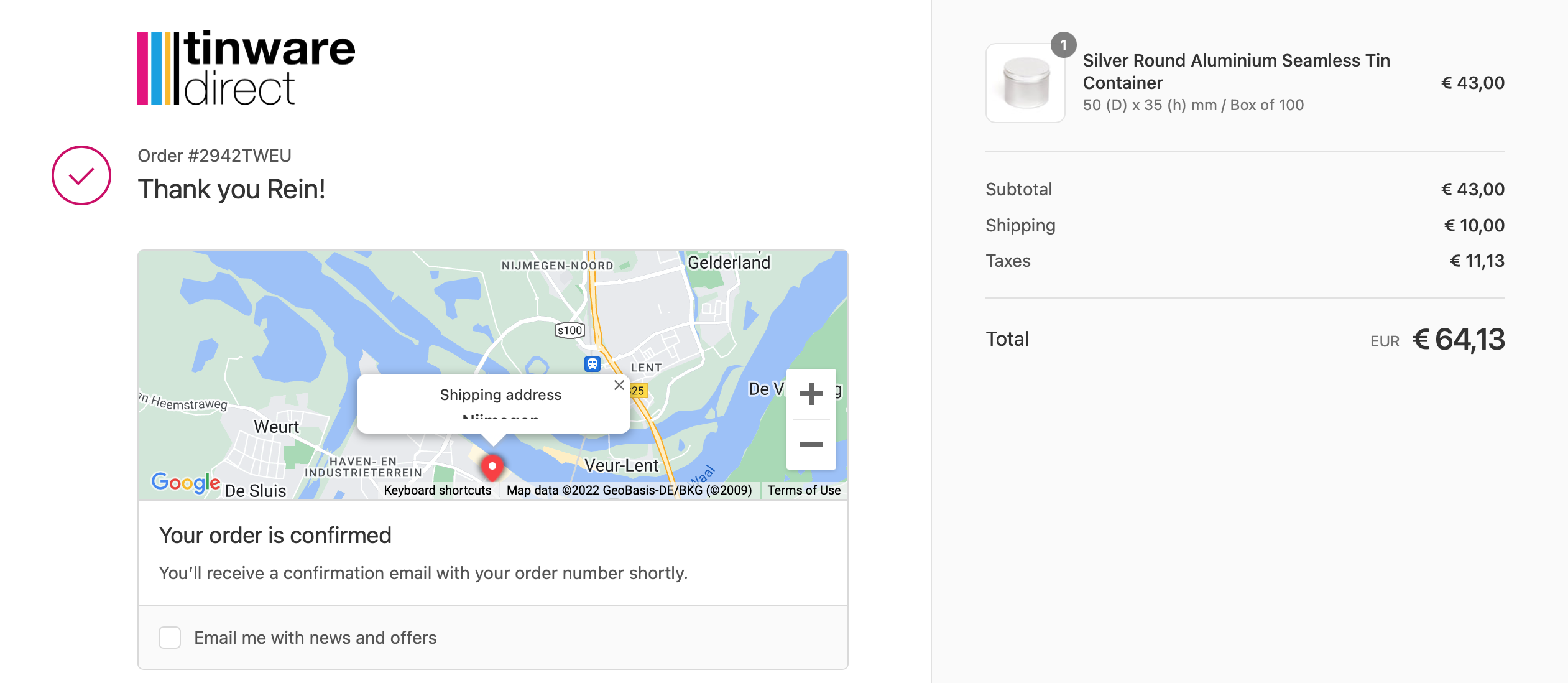This screenshot has width=1568, height=683.
Task: Click the Veur-Lent label on the map
Action: click(621, 466)
